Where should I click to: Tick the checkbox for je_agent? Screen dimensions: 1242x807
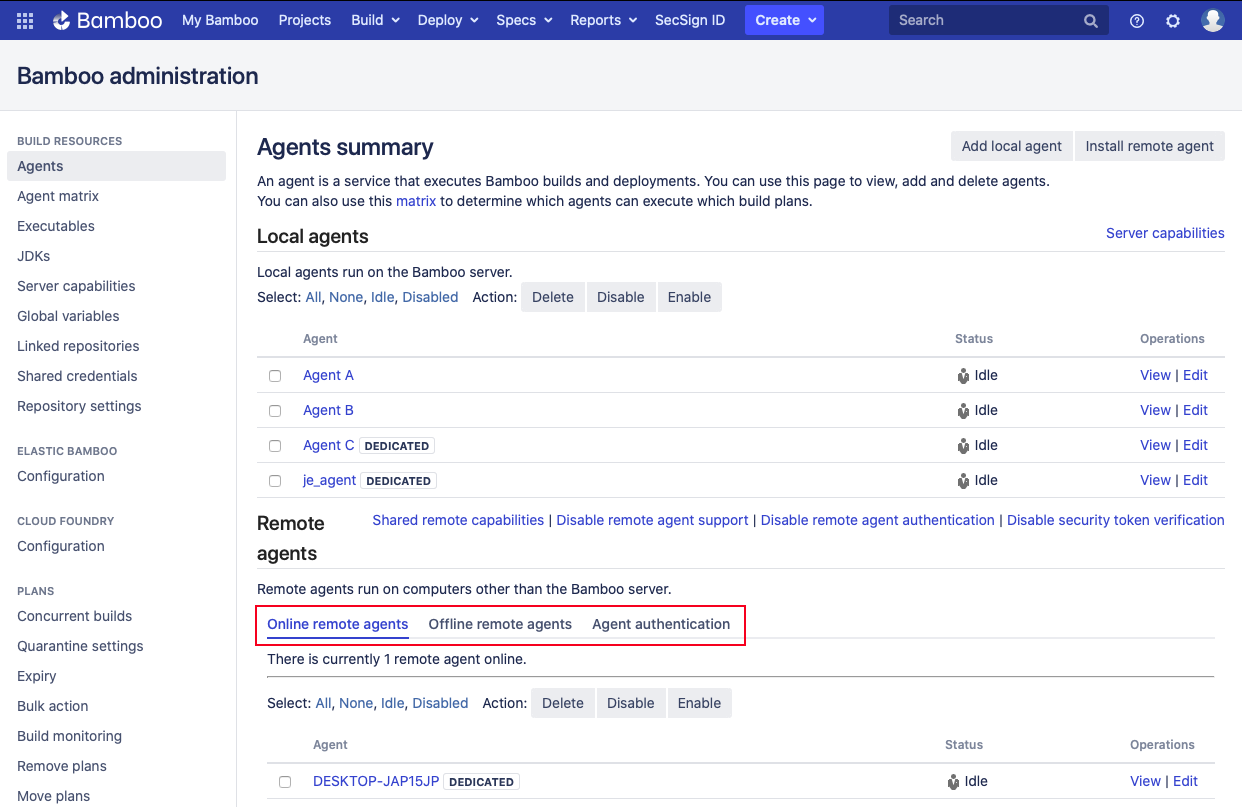(275, 480)
